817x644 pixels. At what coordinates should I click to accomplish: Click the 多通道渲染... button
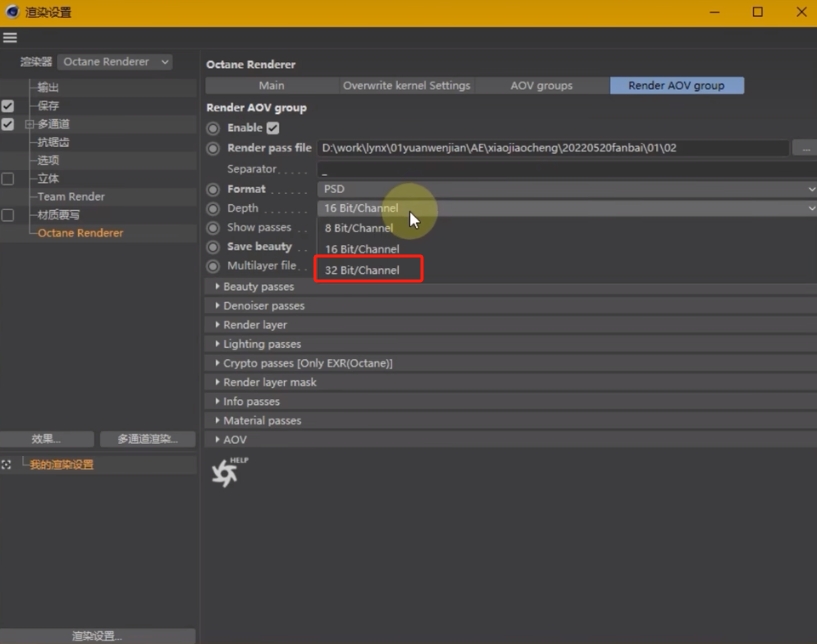(x=148, y=439)
